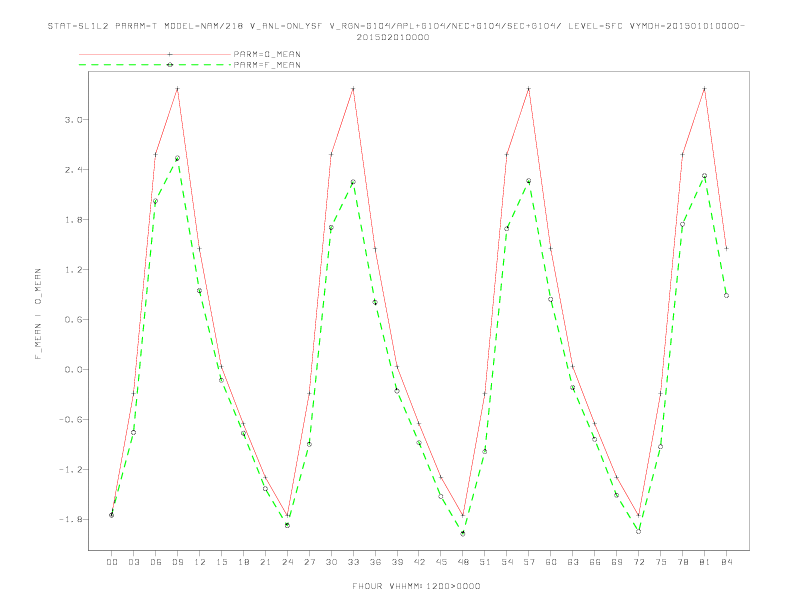
Task: Click x-axis tick label 15
Action: [221, 562]
